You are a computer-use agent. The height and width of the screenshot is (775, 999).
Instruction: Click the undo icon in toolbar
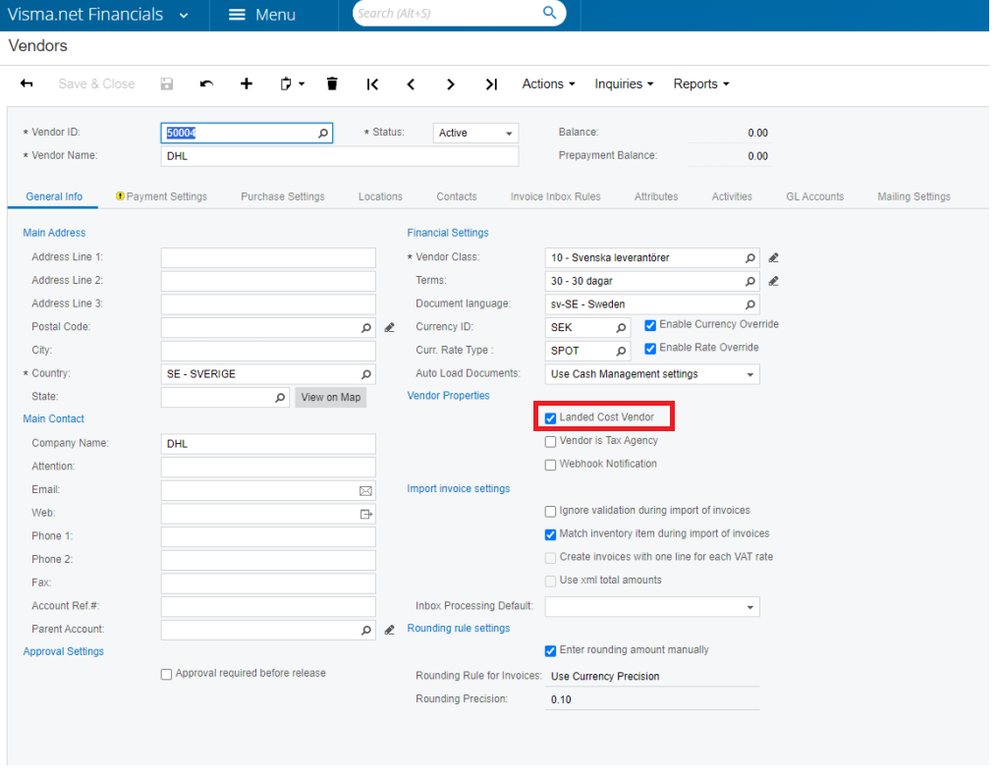pos(206,83)
